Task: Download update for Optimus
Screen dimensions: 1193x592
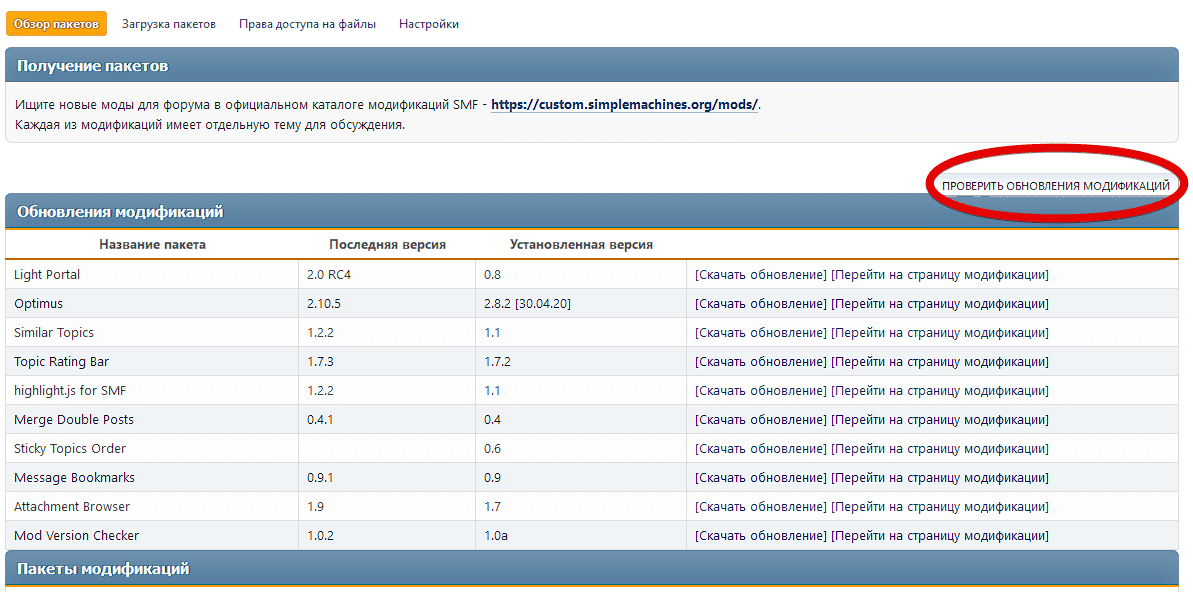Action: 761,304
